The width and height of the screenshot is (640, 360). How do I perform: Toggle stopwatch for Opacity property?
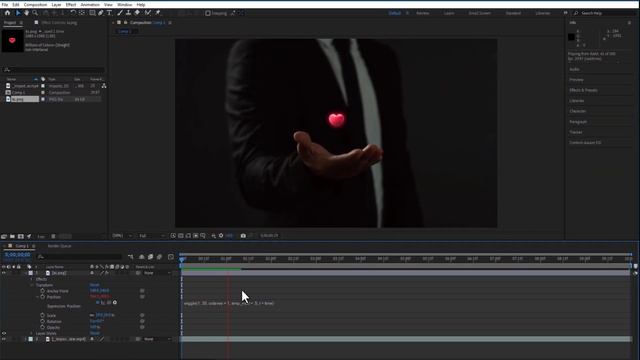coord(42,327)
